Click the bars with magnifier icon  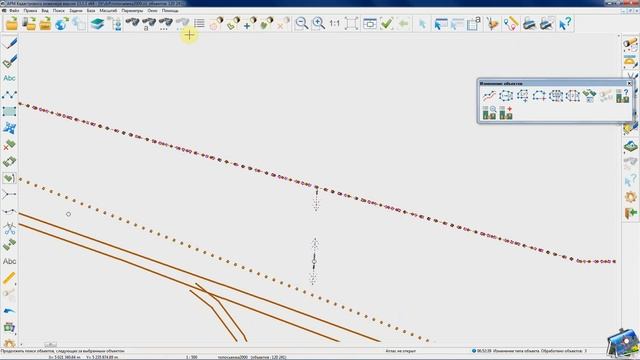(489, 113)
